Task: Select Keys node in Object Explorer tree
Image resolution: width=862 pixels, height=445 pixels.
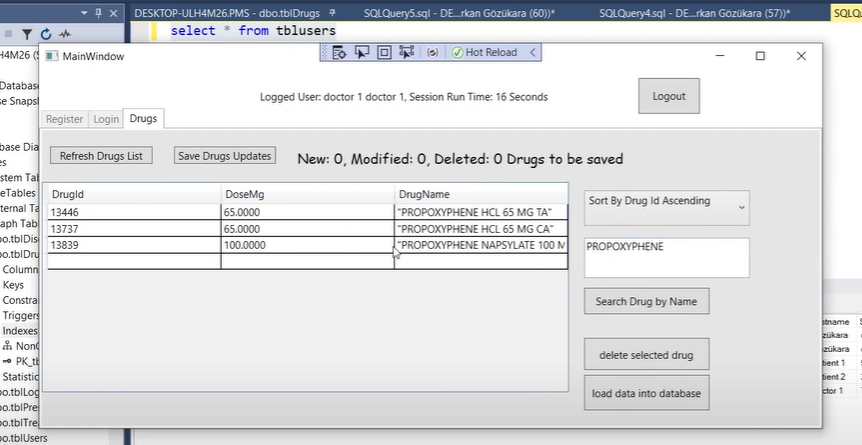Action: [13, 285]
